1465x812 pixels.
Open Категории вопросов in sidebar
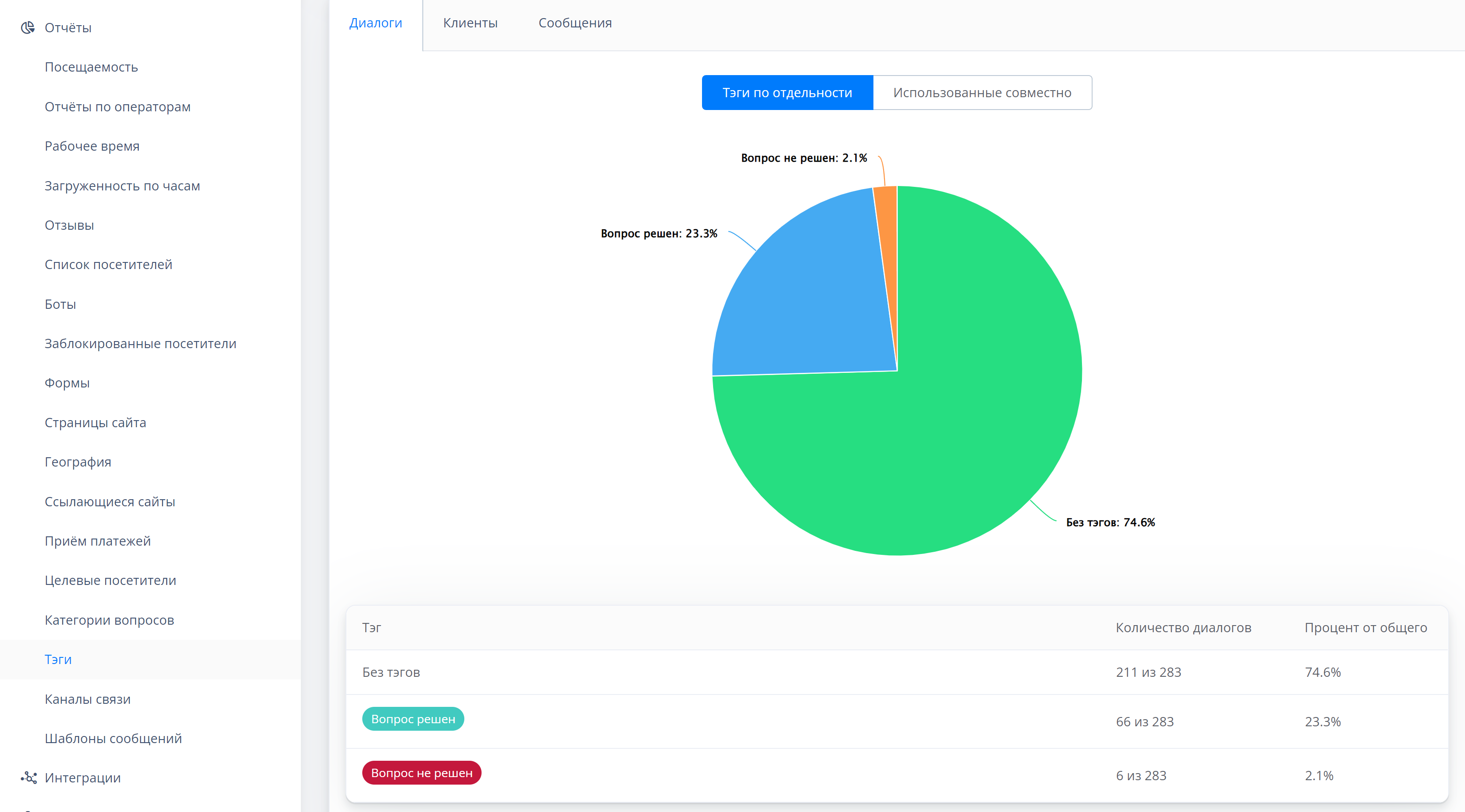click(109, 620)
